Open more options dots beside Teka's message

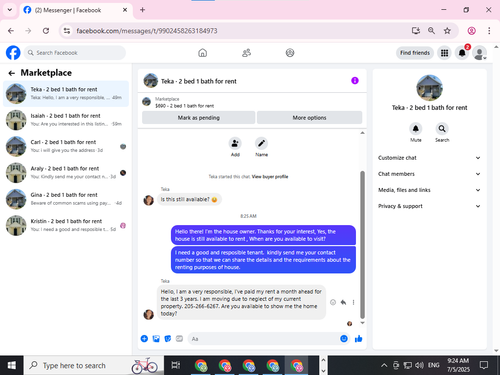[x=353, y=302]
